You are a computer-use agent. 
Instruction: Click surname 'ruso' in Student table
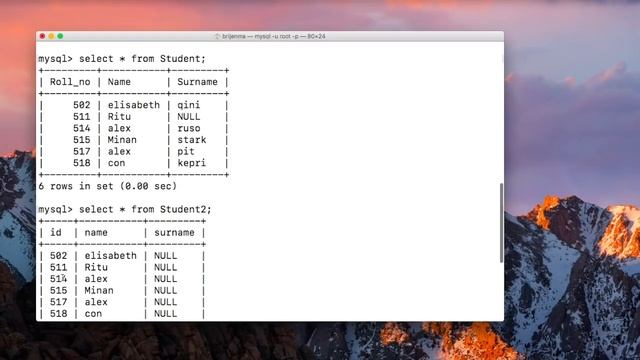click(x=189, y=128)
